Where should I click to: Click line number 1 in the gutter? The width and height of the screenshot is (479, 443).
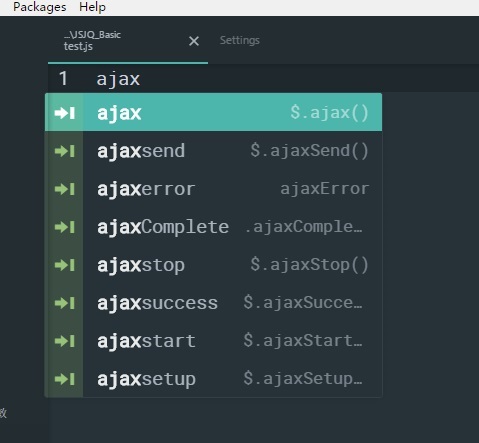[x=63, y=79]
